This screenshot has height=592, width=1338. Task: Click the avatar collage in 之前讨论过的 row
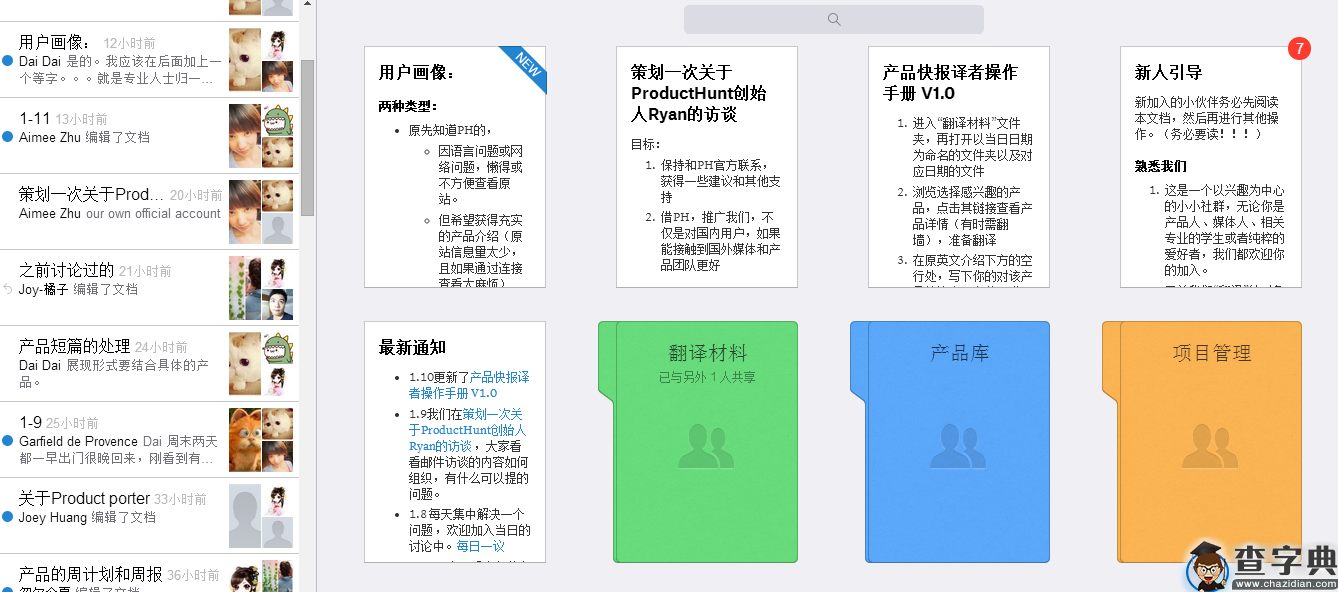click(261, 288)
